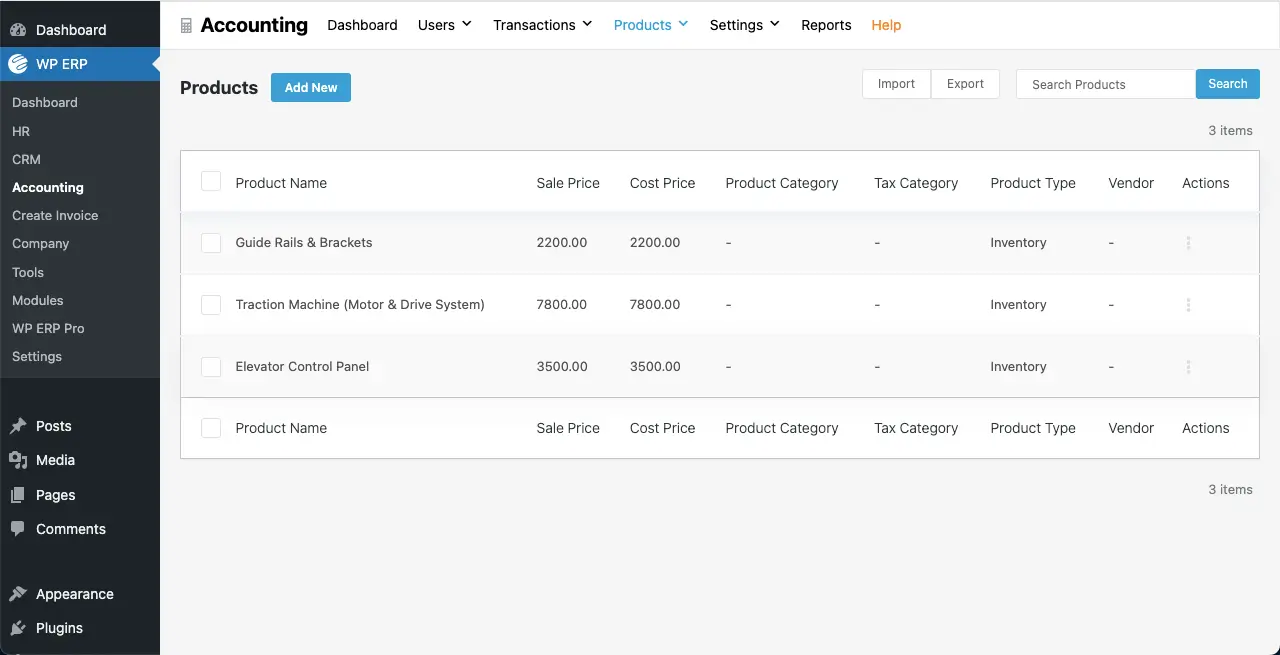Click the Comments bubble icon
Viewport: 1280px width, 655px height.
pyautogui.click(x=18, y=529)
